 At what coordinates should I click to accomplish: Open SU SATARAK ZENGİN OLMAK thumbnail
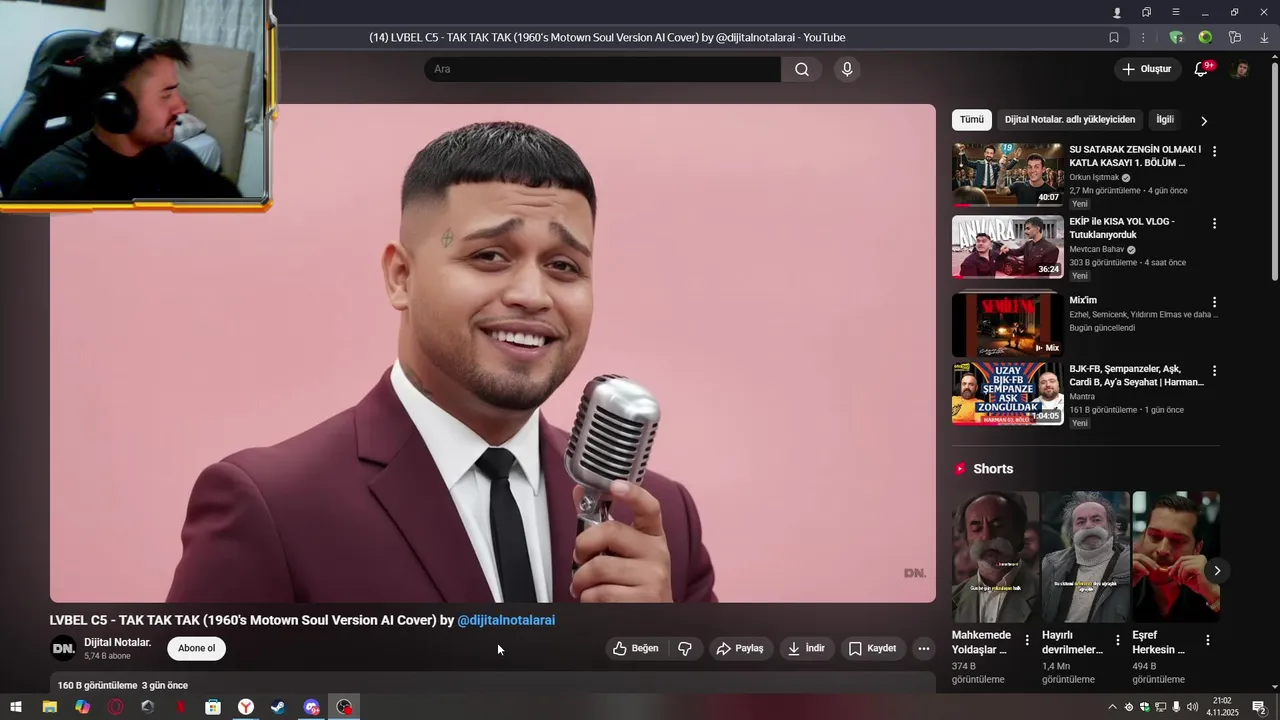[x=1008, y=174]
